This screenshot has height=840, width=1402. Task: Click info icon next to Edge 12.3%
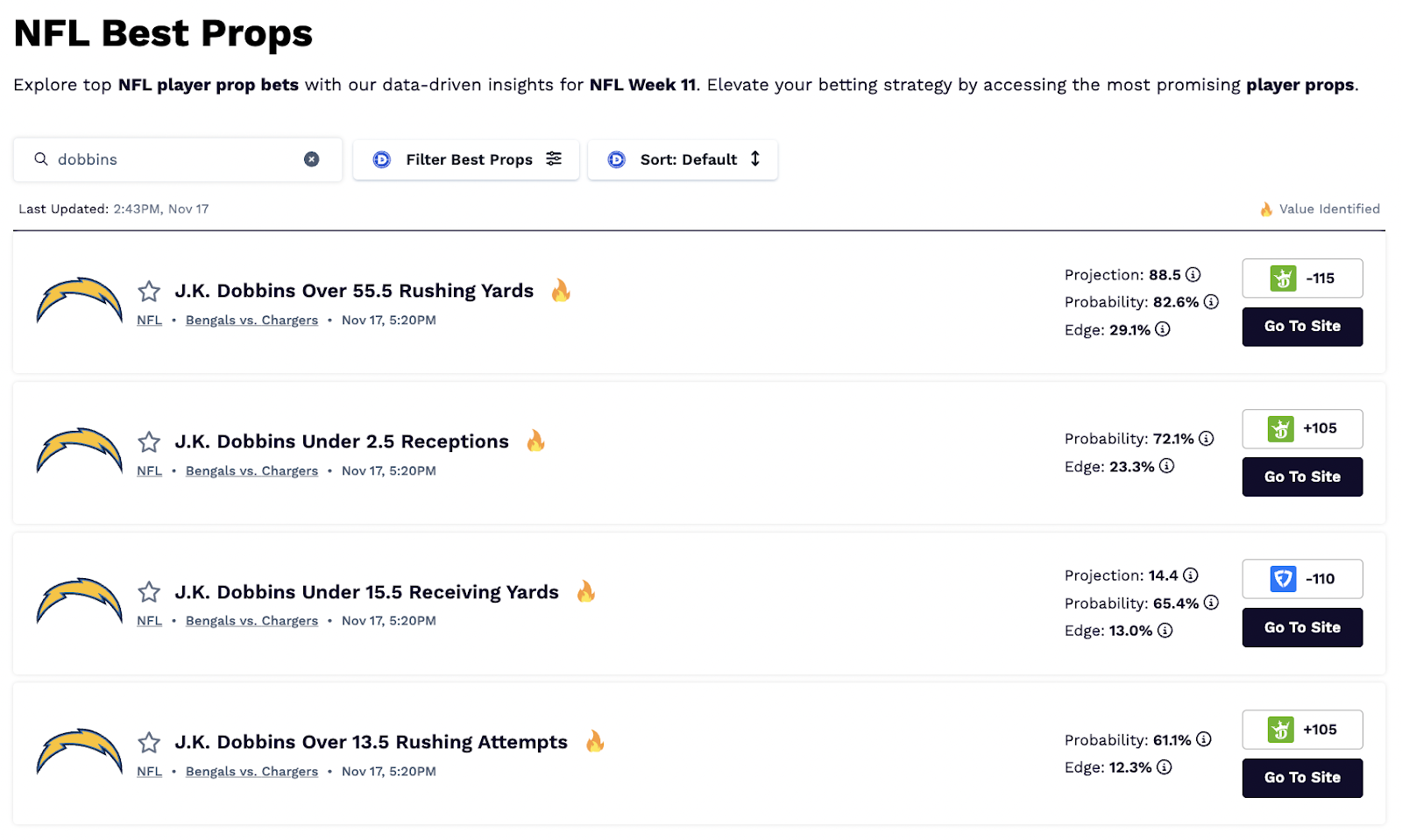[1164, 767]
